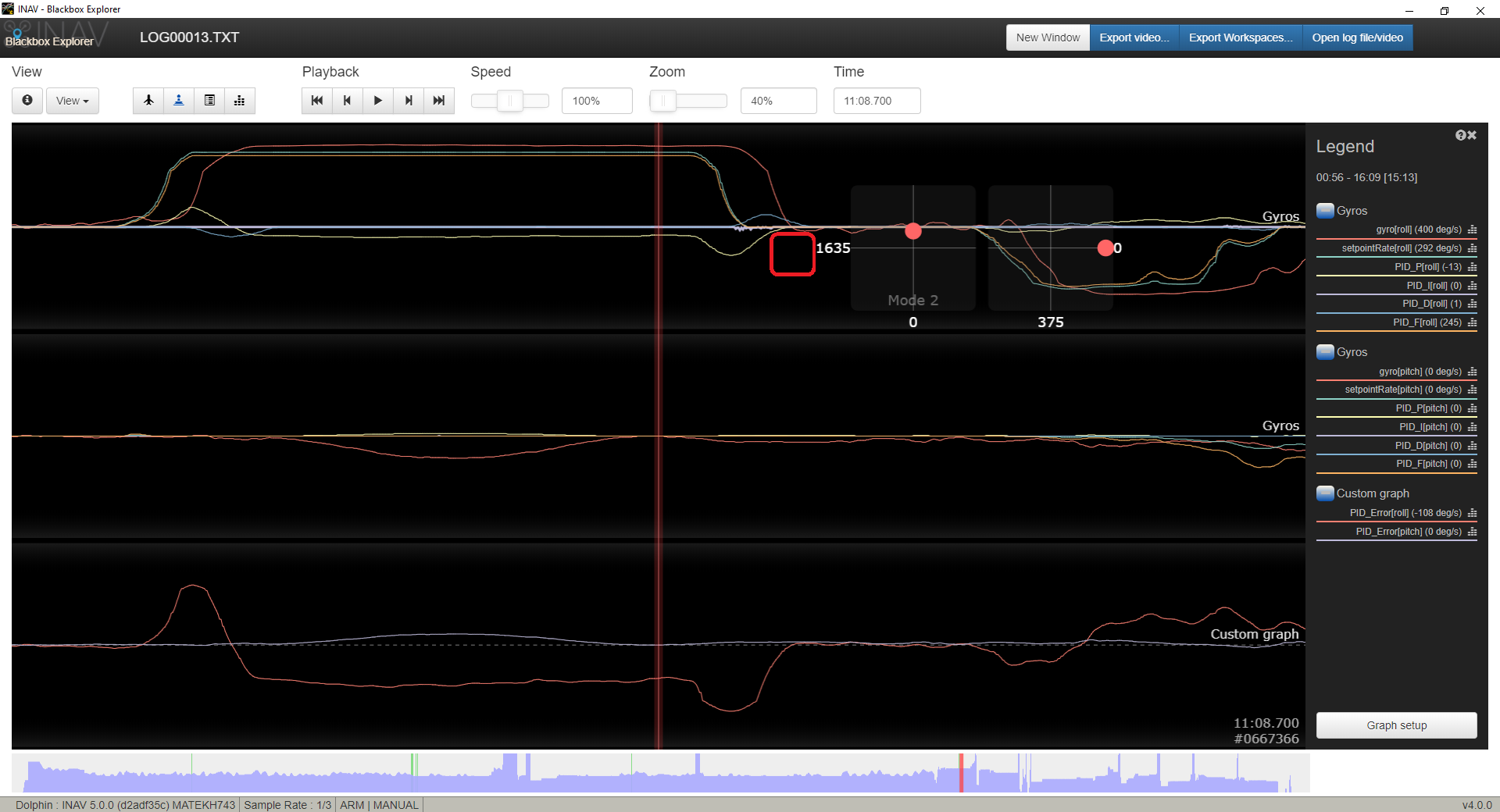Jump to start of log
Viewport: 1500px width, 812px height.
tap(317, 101)
